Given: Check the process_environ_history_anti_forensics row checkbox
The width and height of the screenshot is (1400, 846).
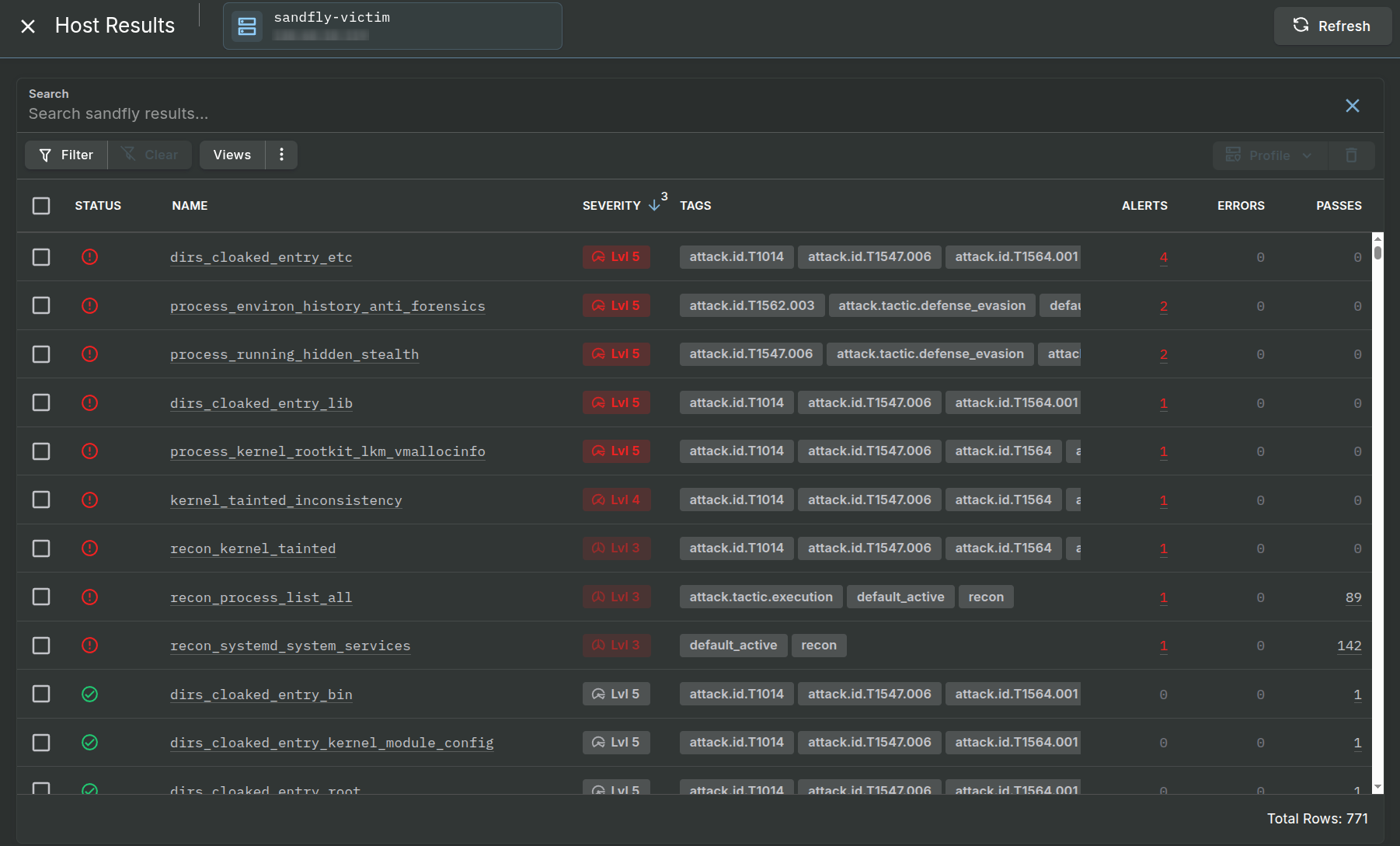Looking at the screenshot, I should 41,305.
